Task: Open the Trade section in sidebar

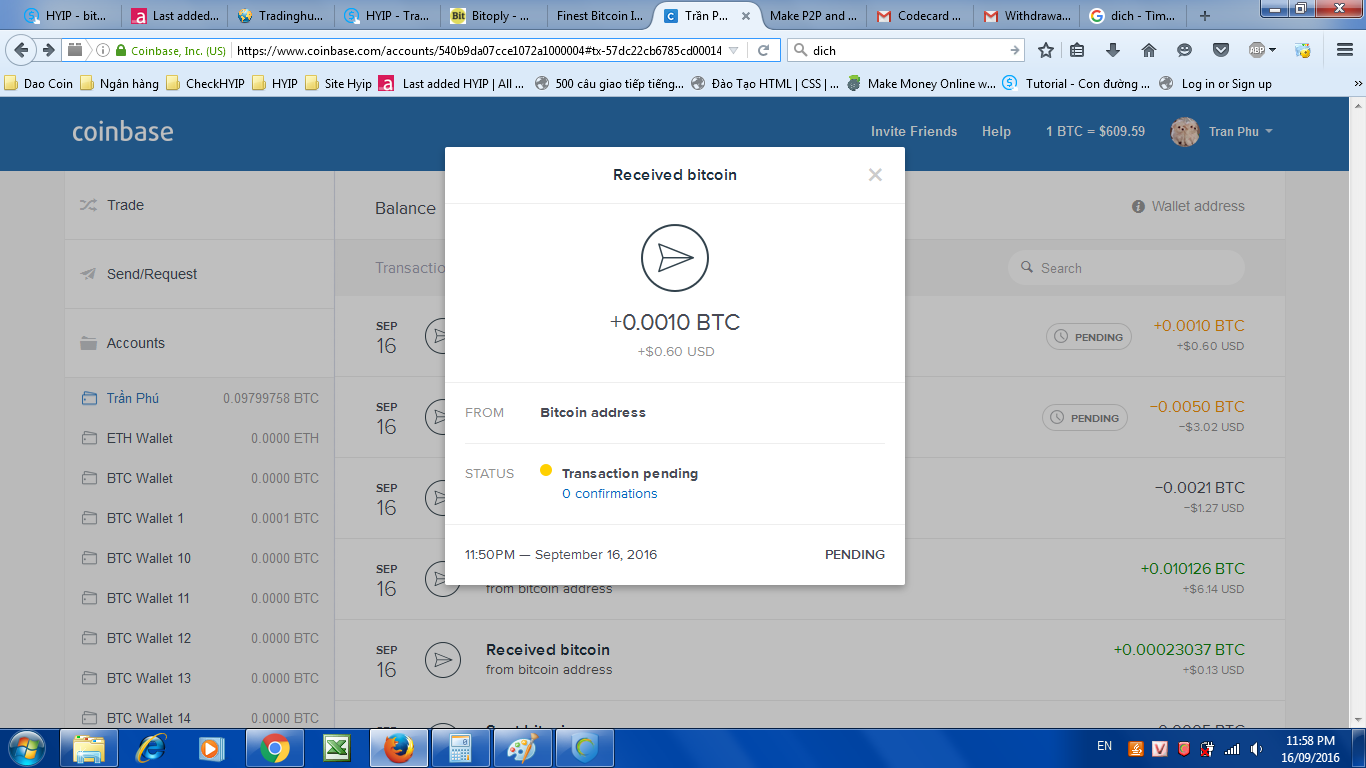Action: pyautogui.click(x=200, y=205)
